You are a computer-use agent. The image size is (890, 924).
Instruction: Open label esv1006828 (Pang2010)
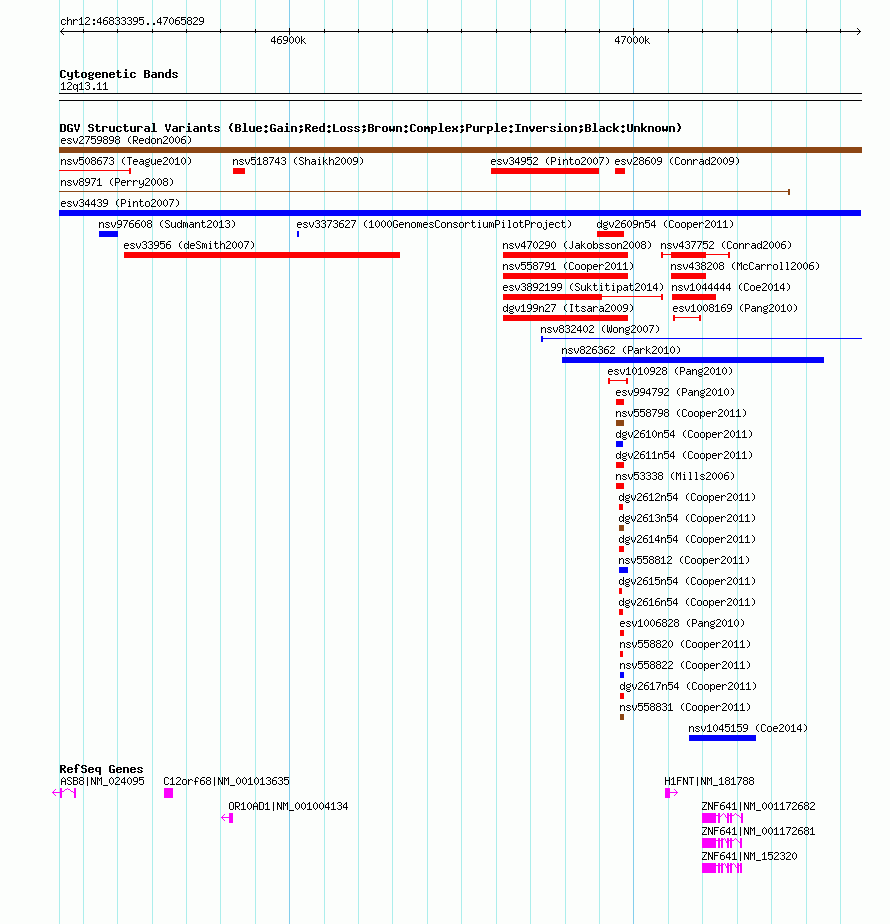pyautogui.click(x=682, y=623)
